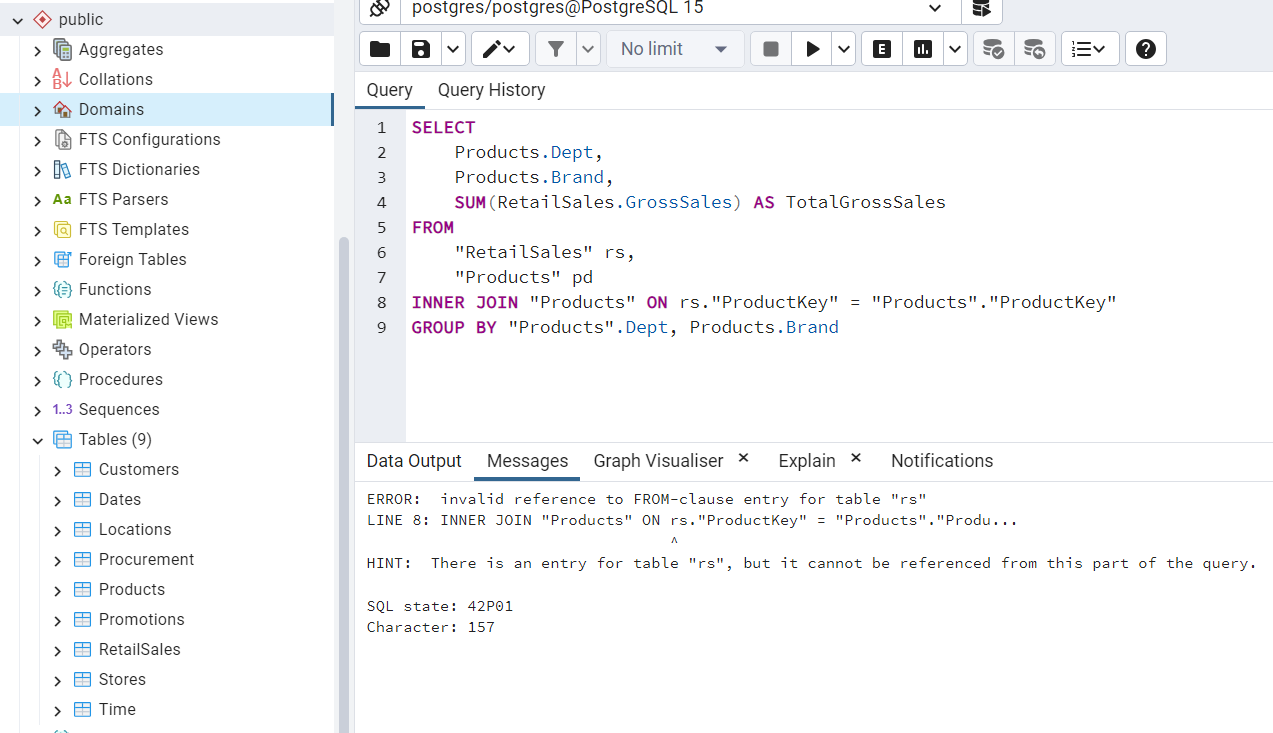Expand the Customers table node

(x=57, y=470)
